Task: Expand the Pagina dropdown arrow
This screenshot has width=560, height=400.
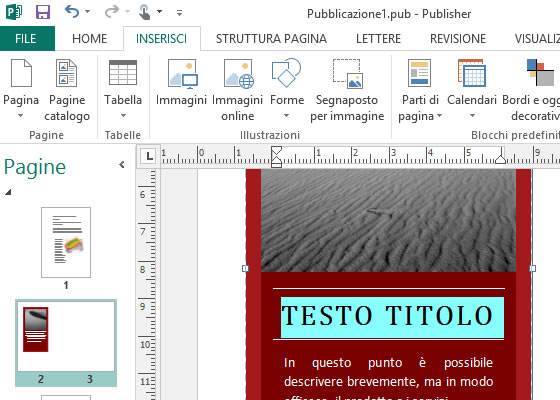Action: pyautogui.click(x=21, y=115)
